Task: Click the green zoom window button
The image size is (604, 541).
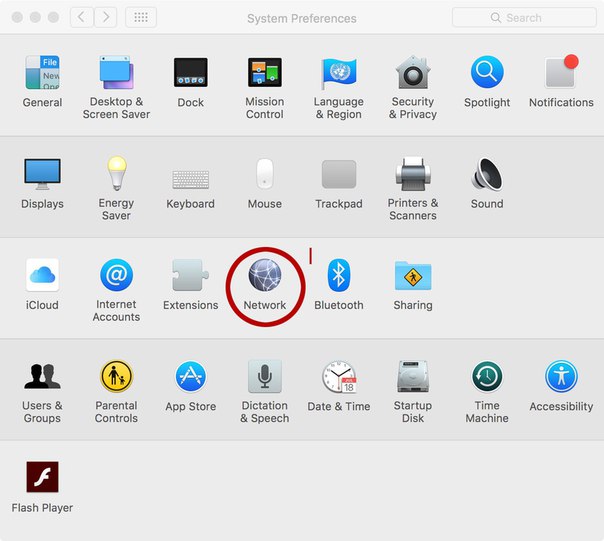Action: click(53, 17)
